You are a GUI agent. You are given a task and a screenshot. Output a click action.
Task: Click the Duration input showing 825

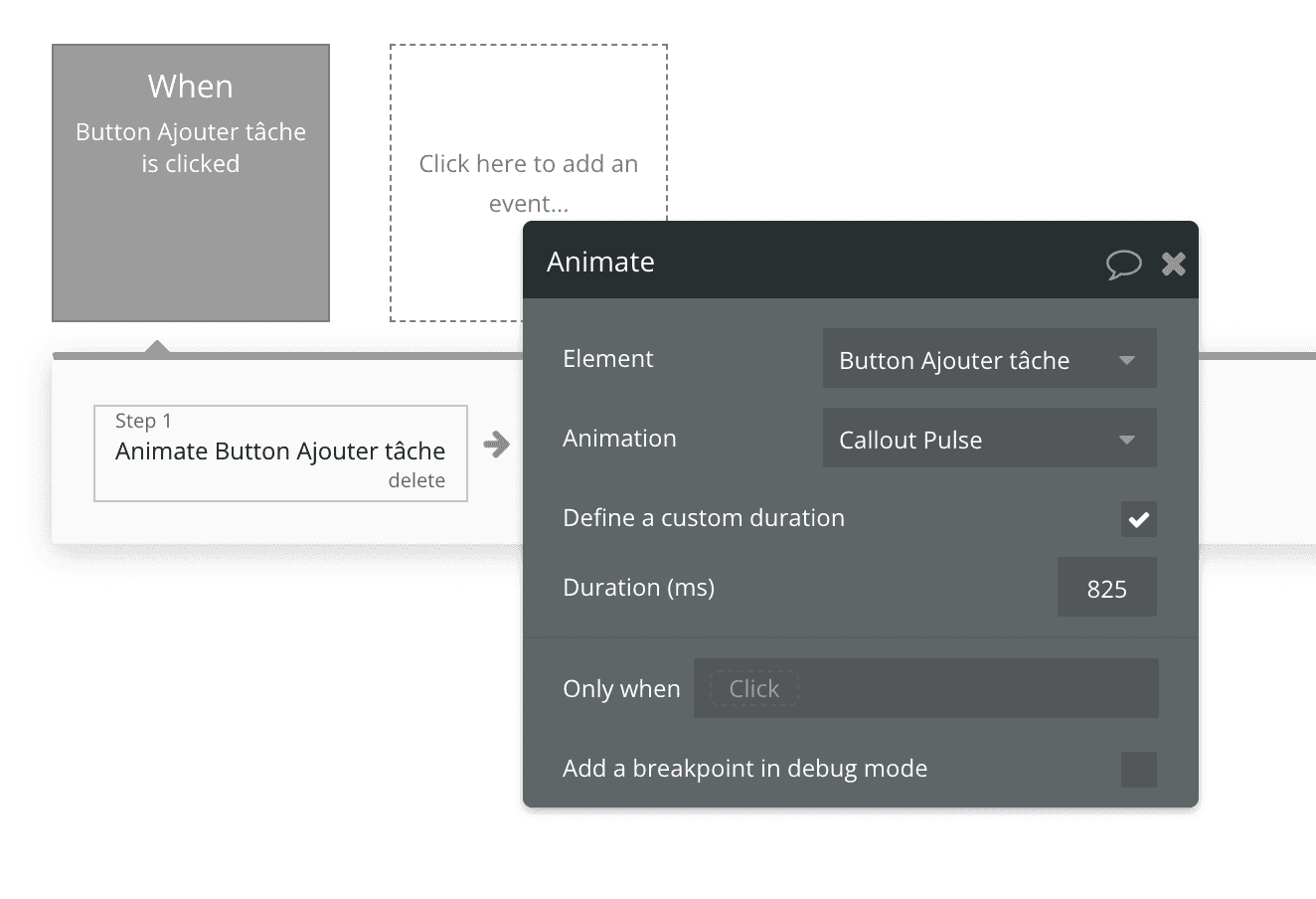pyautogui.click(x=1106, y=587)
